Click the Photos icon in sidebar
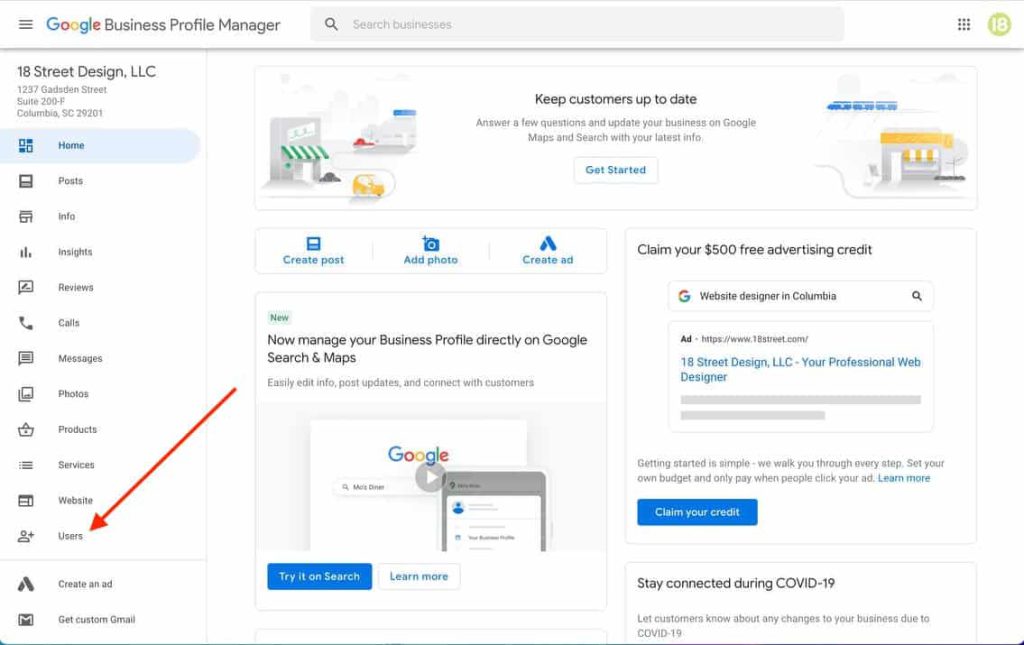The height and width of the screenshot is (645, 1024). tap(25, 394)
